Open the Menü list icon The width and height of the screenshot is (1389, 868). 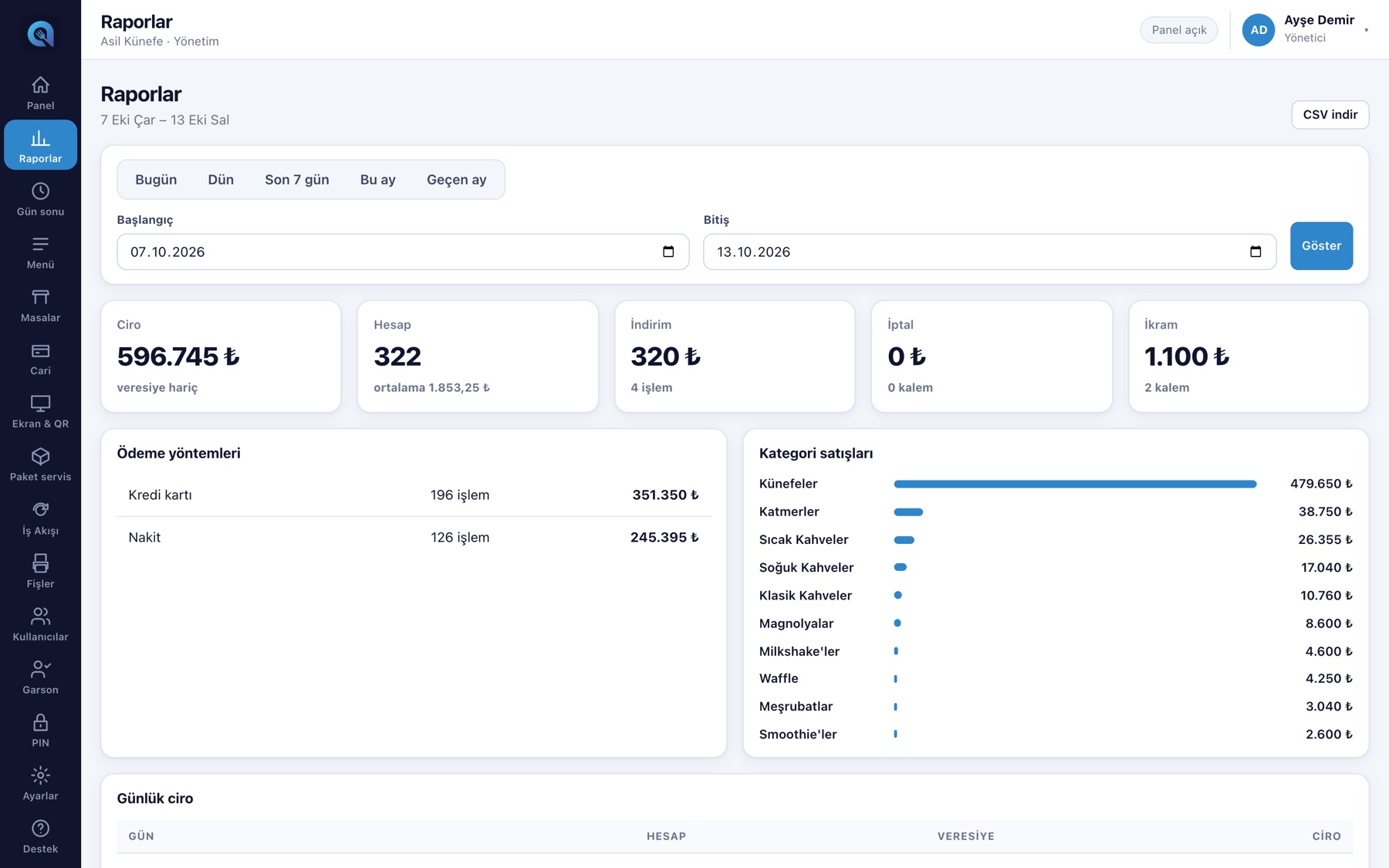click(x=40, y=244)
